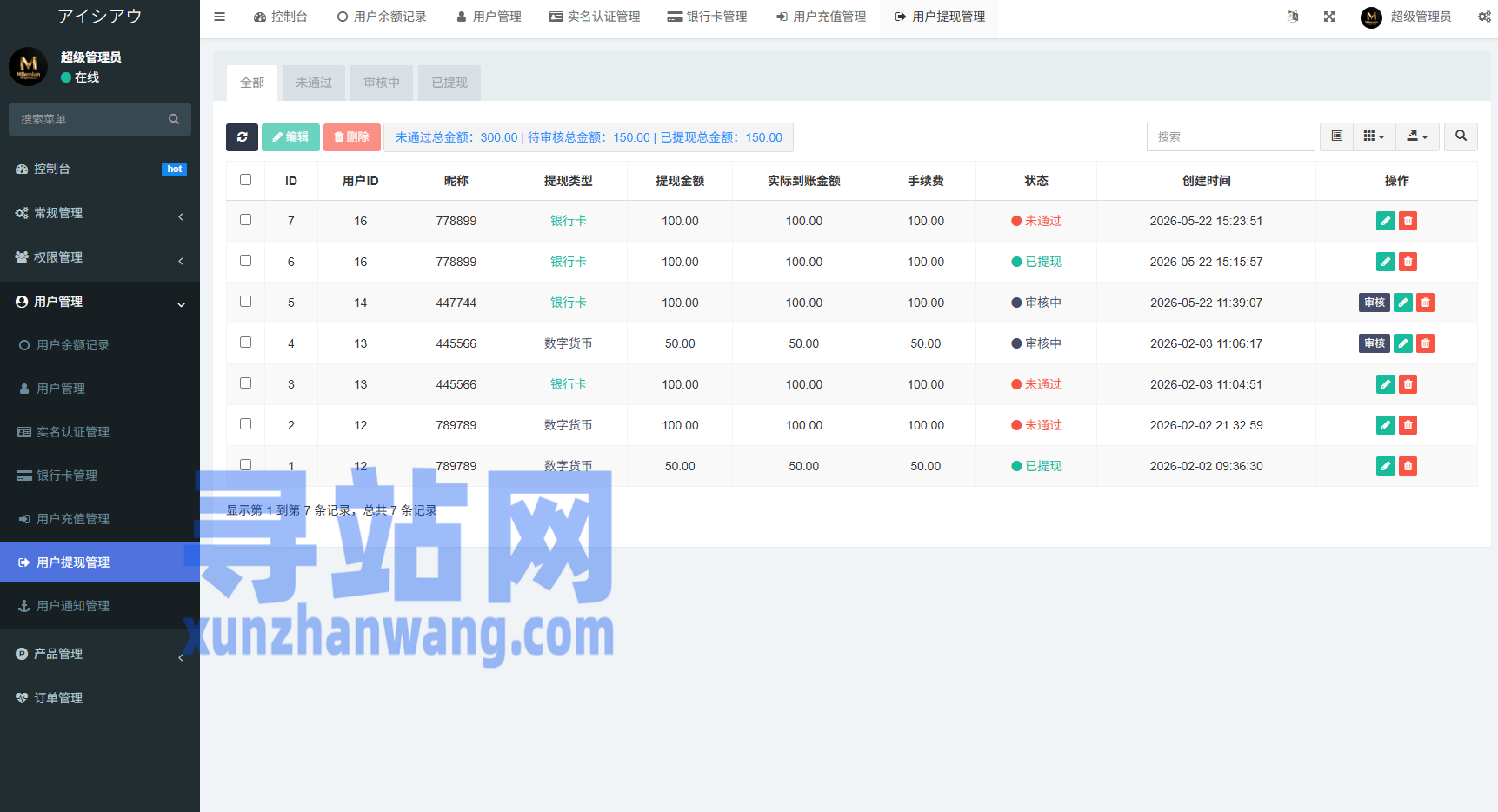
Task: Click the search magnifier button beside columns
Action: [x=1461, y=136]
